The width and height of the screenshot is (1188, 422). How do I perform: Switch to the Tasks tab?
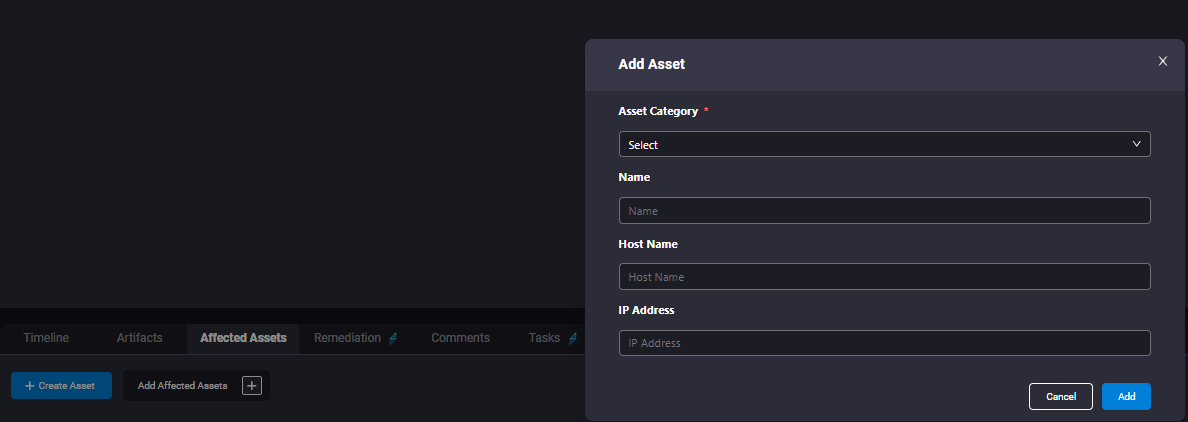pos(544,338)
